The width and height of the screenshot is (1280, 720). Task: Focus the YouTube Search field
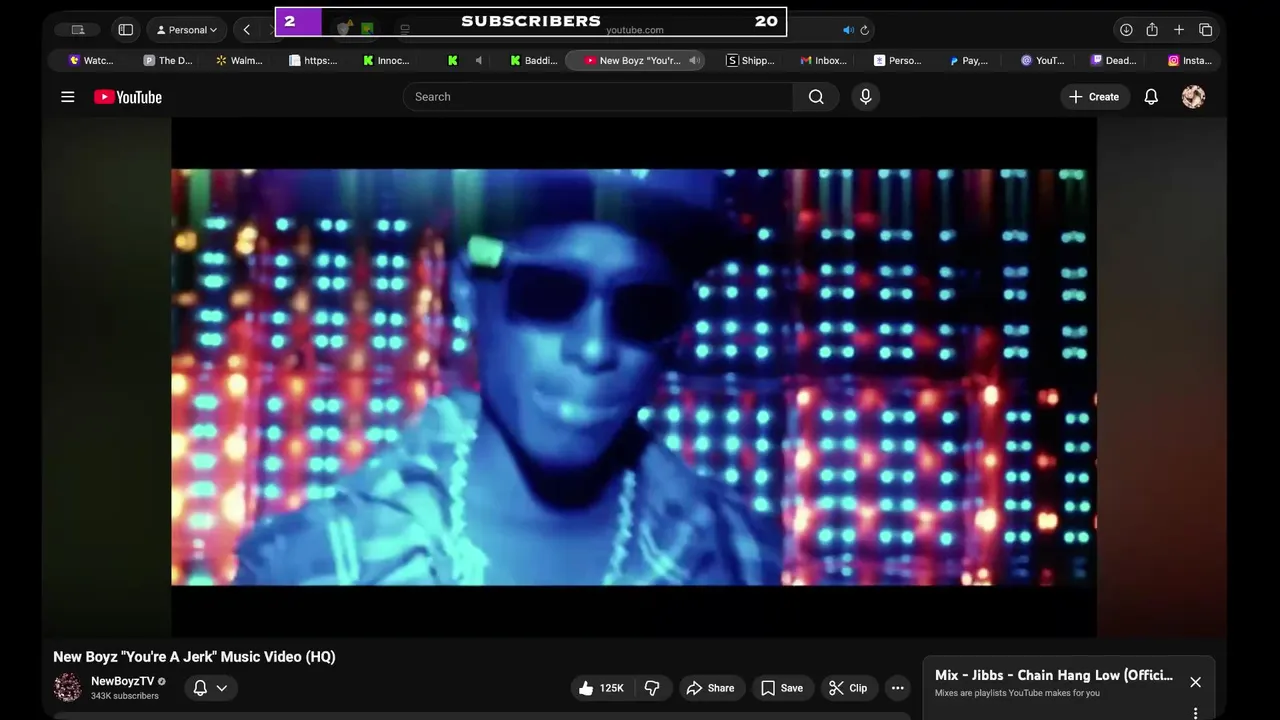coord(598,97)
